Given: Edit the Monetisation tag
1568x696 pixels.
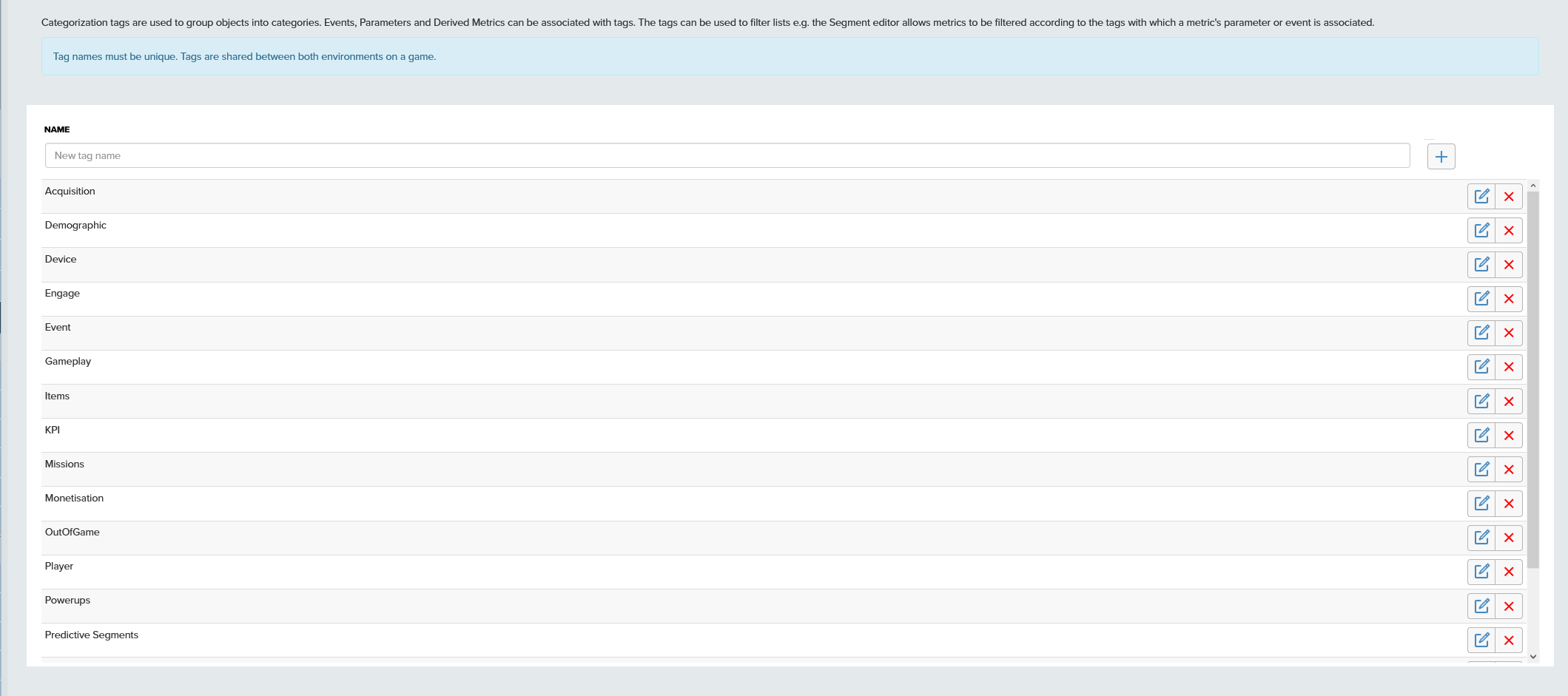Looking at the screenshot, I should point(1481,503).
